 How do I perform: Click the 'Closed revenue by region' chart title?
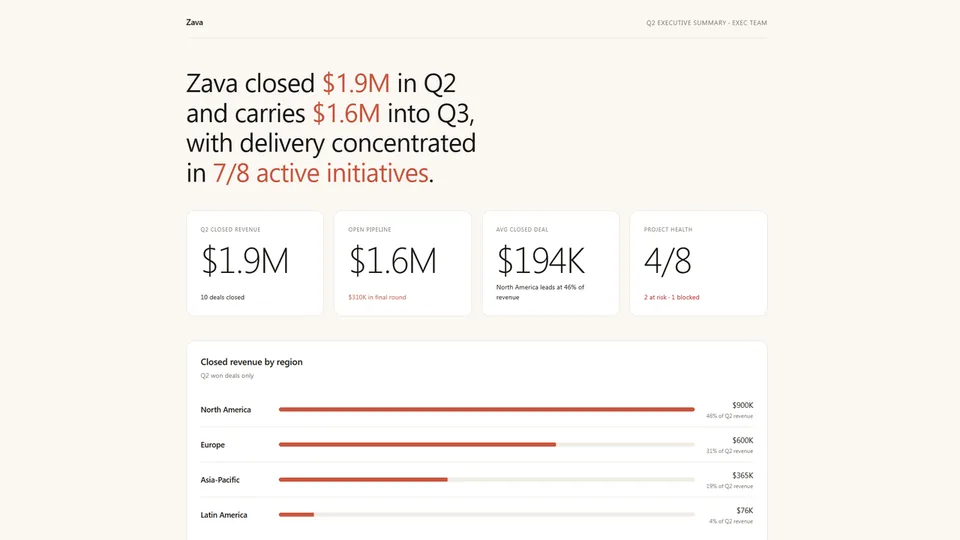point(252,362)
